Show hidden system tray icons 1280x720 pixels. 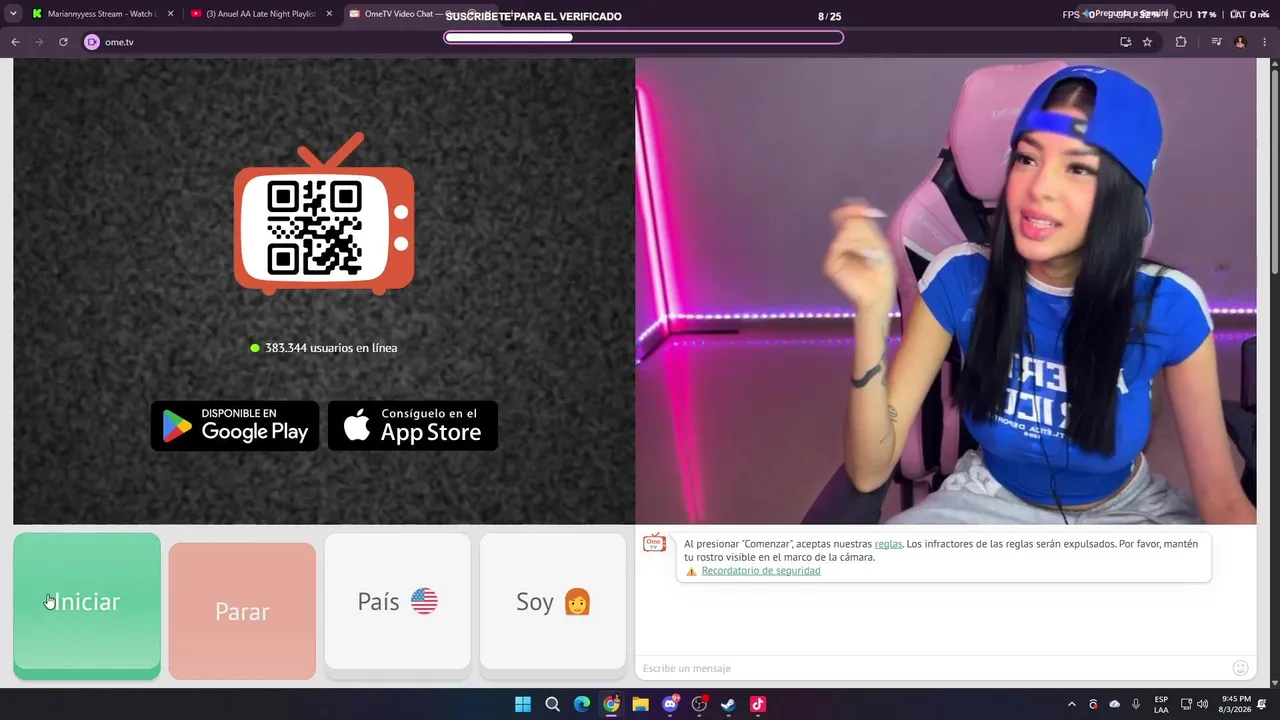tap(1071, 704)
